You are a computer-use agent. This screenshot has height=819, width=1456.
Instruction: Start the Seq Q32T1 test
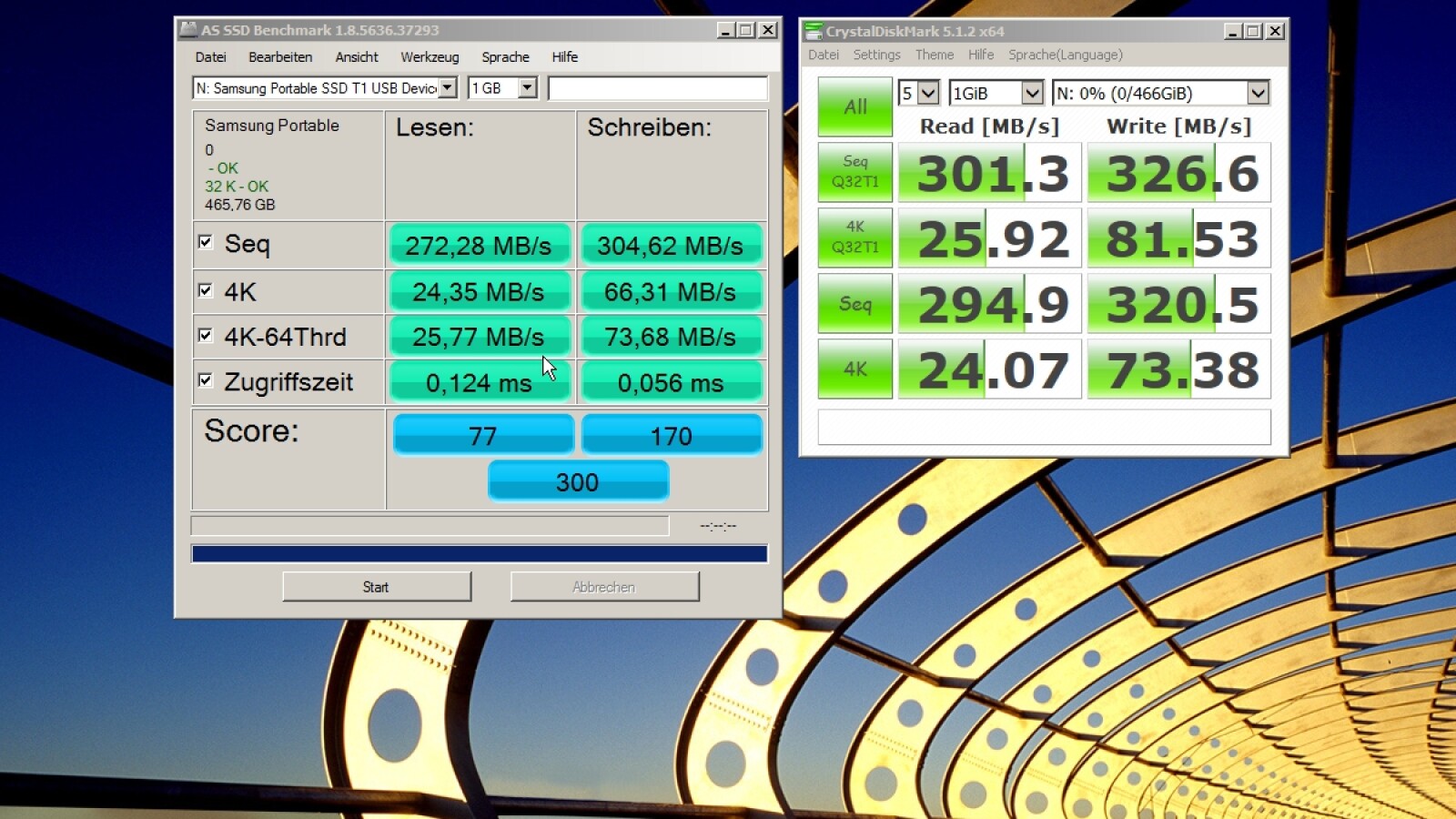tap(854, 172)
